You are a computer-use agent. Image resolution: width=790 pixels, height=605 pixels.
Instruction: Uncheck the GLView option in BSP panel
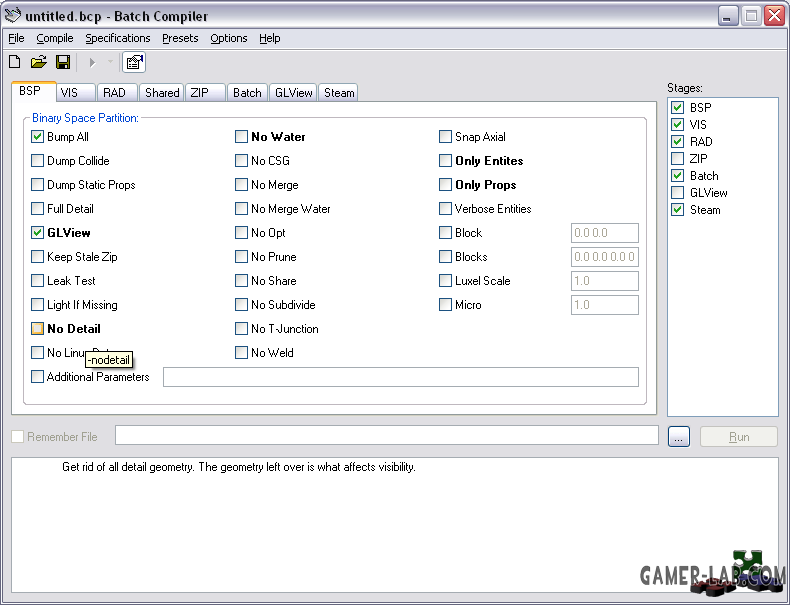click(37, 233)
